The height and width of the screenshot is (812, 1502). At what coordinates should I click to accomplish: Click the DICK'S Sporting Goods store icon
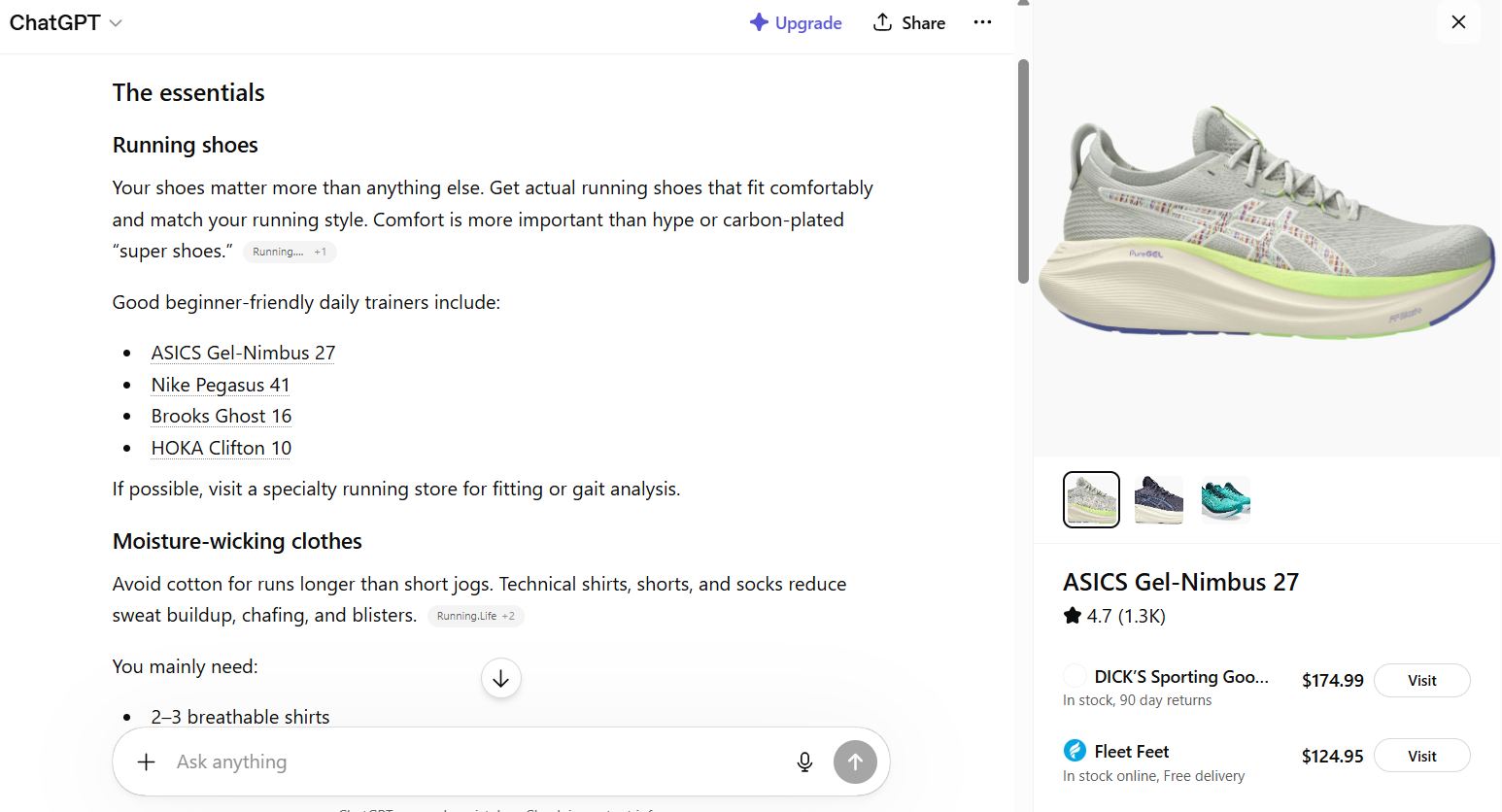[x=1075, y=676]
